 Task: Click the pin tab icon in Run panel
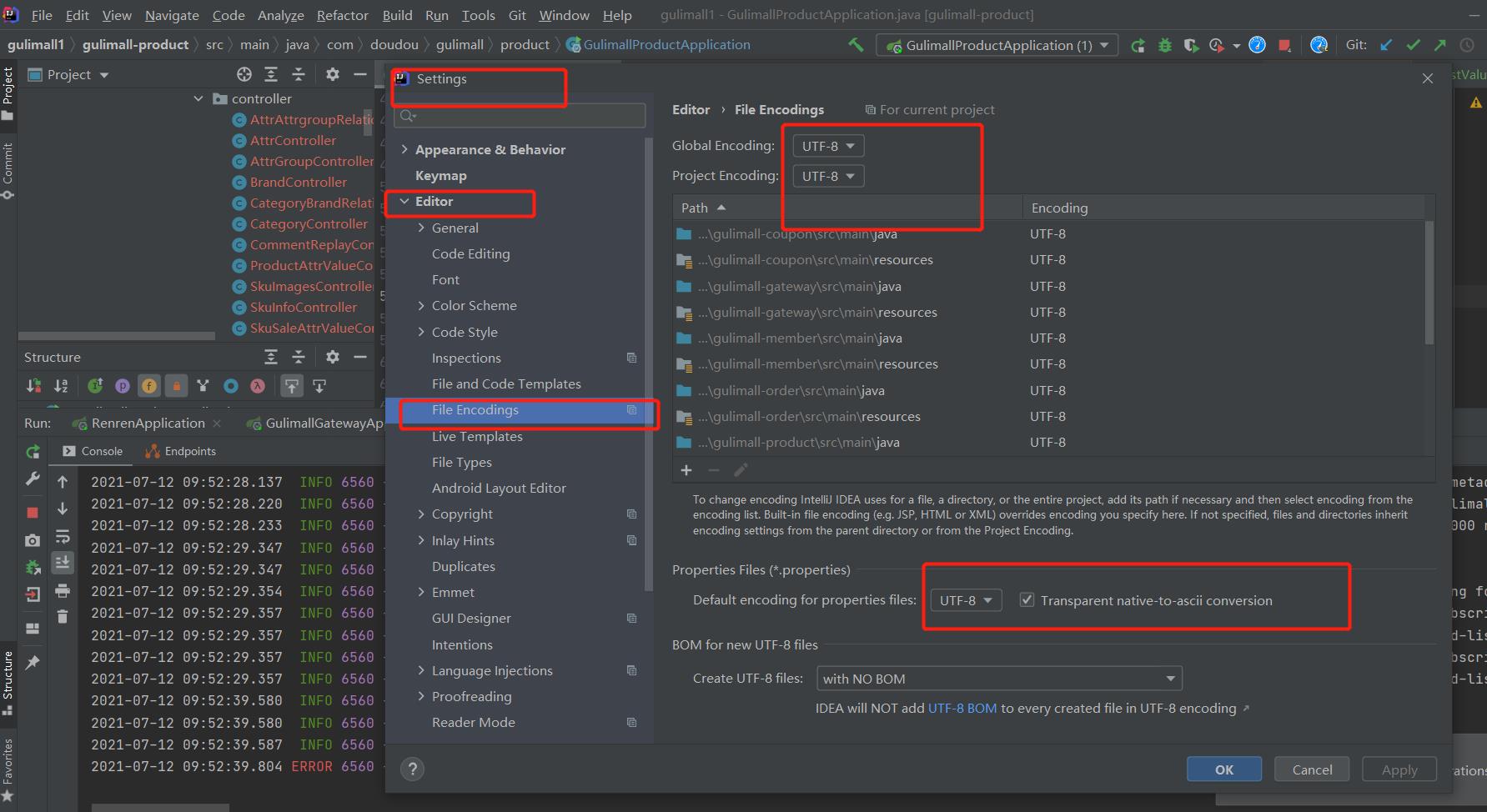pos(33,662)
